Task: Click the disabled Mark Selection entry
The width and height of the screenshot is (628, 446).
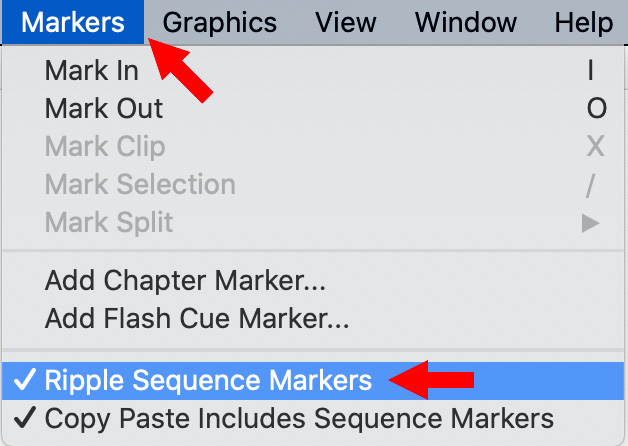Action: click(x=140, y=184)
